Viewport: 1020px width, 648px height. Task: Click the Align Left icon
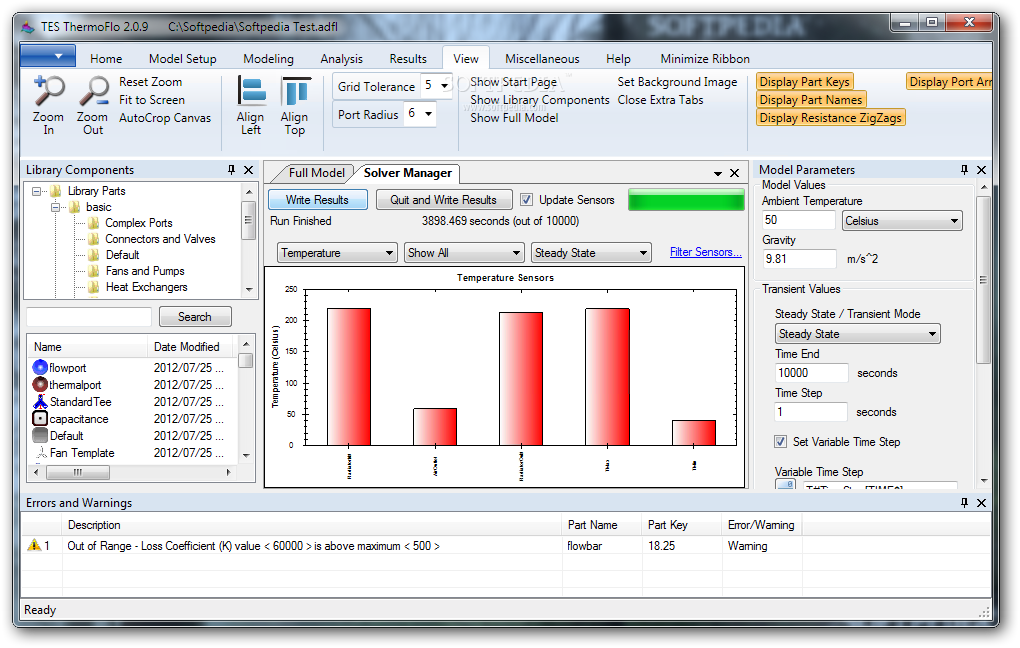(x=251, y=91)
